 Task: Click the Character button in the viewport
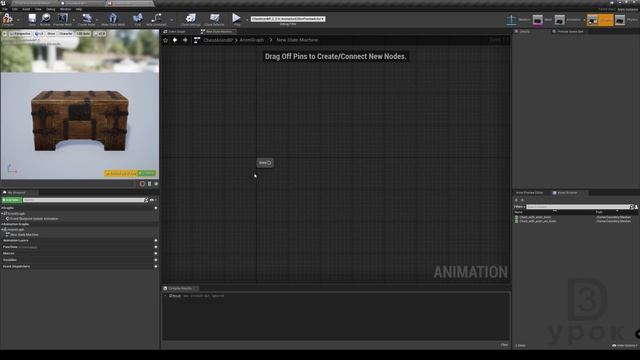point(65,34)
